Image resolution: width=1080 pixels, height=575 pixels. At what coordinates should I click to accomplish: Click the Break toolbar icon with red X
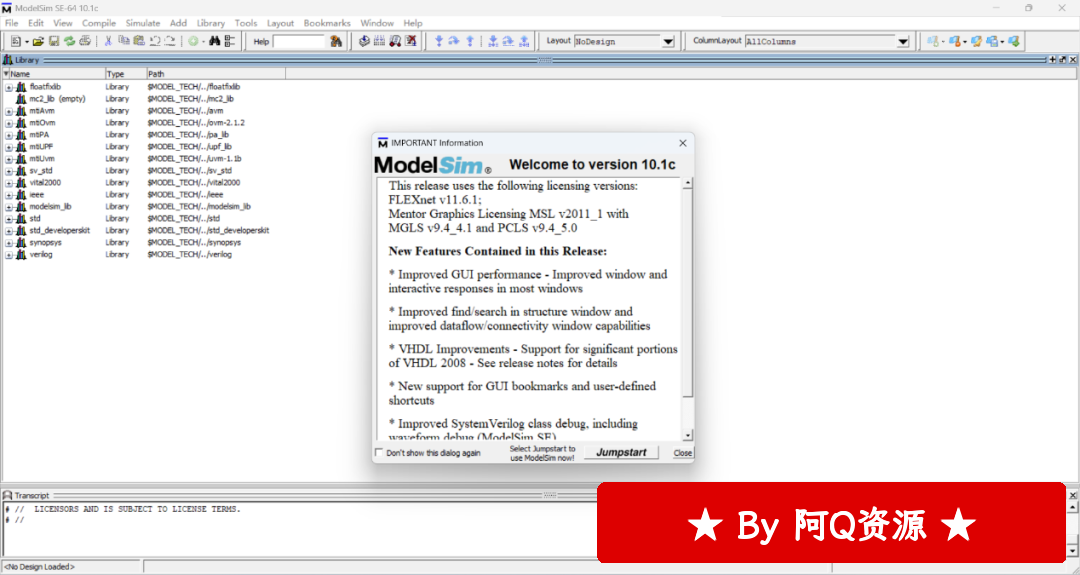click(x=411, y=41)
